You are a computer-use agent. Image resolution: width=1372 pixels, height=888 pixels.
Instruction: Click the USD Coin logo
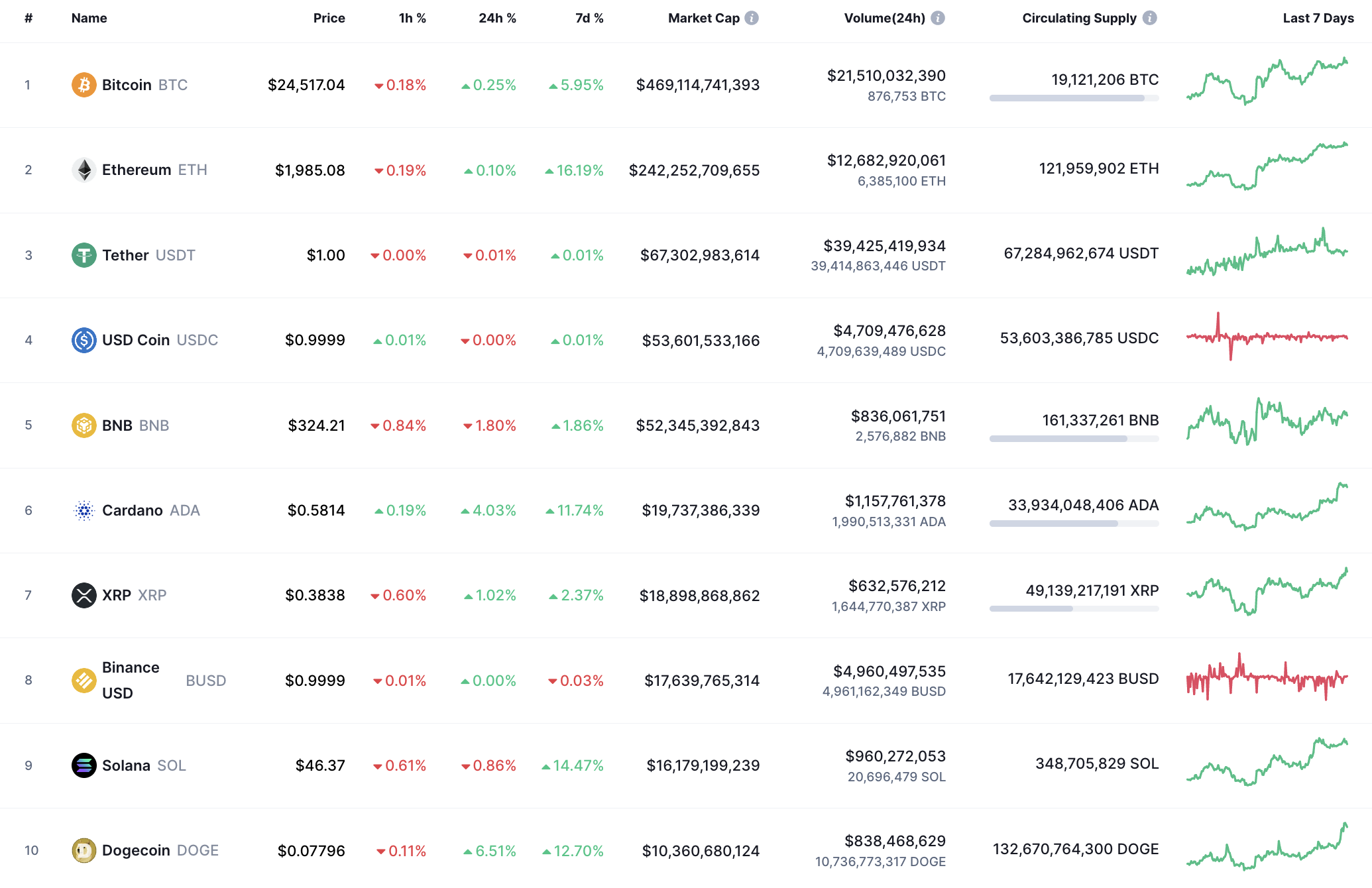coord(84,340)
